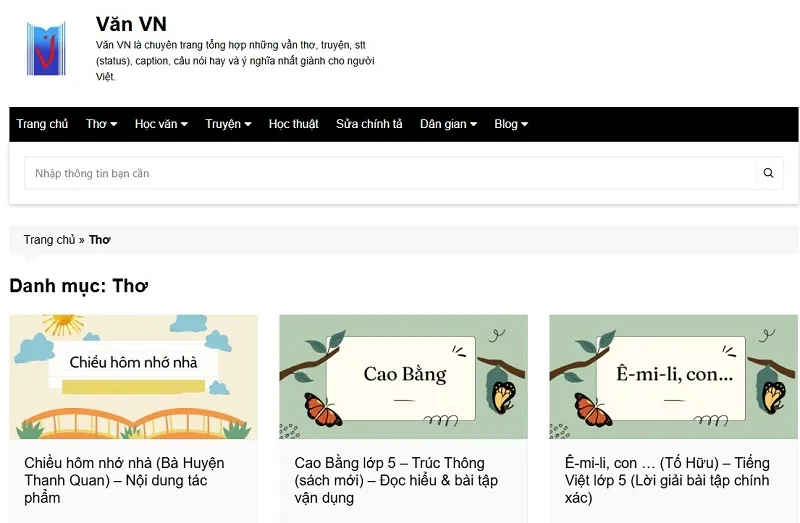800x523 pixels.
Task: Click Thơ in the breadcrumb
Action: pos(99,239)
